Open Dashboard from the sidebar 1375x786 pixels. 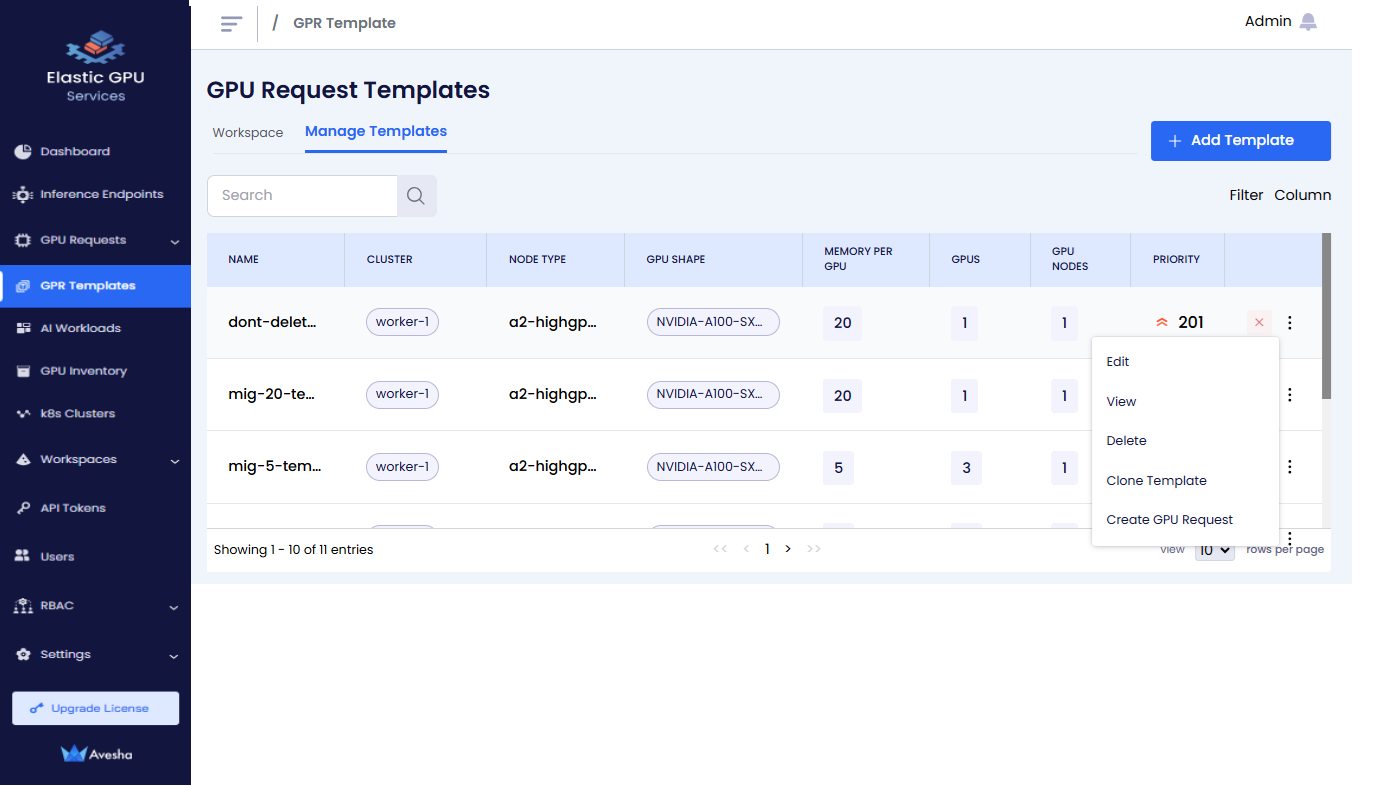click(x=75, y=152)
